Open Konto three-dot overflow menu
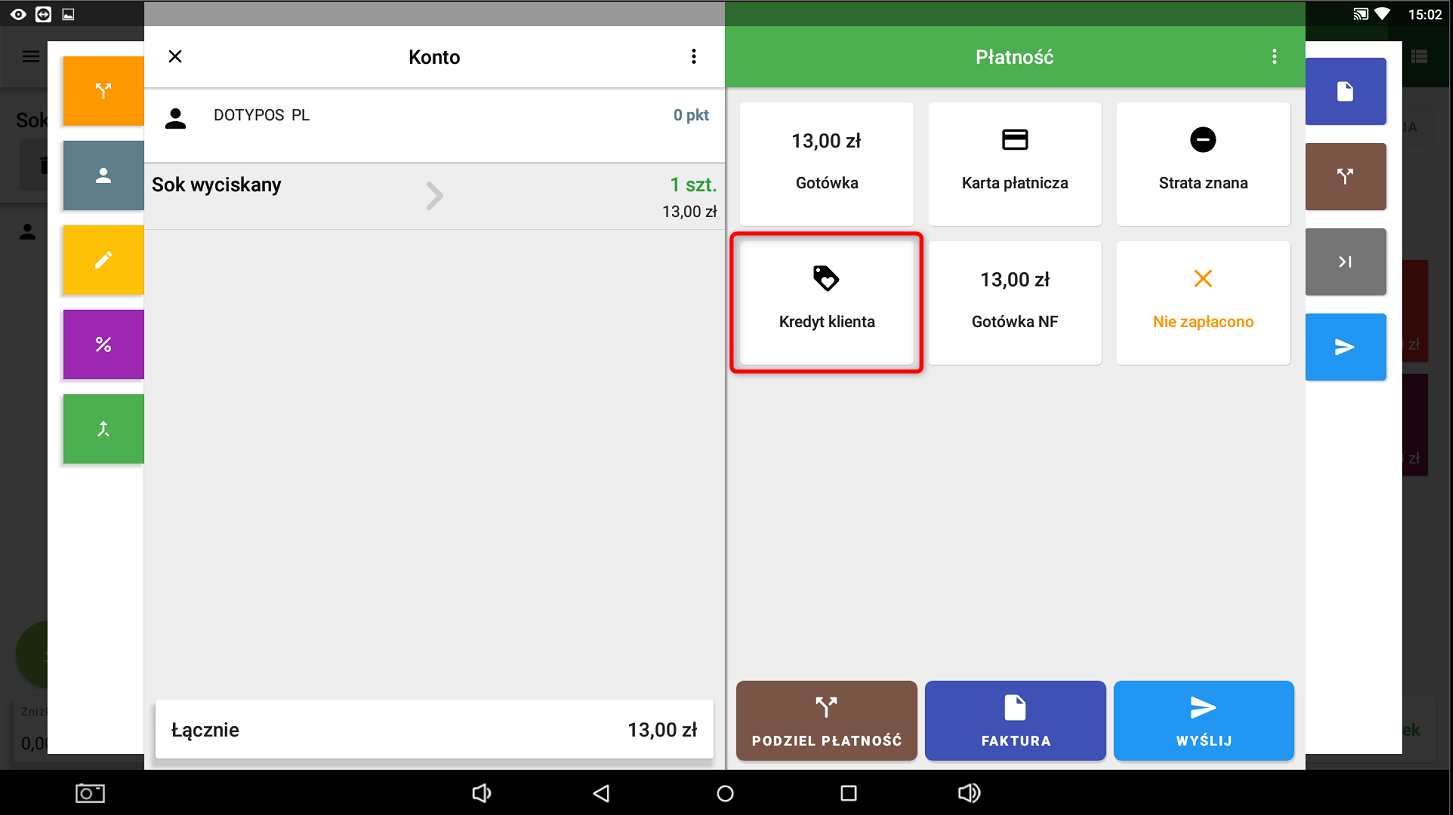 coord(694,57)
